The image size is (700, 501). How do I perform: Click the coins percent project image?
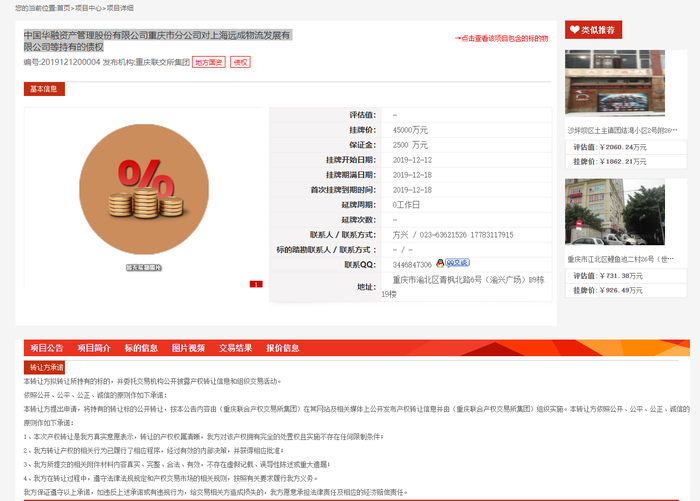(144, 189)
